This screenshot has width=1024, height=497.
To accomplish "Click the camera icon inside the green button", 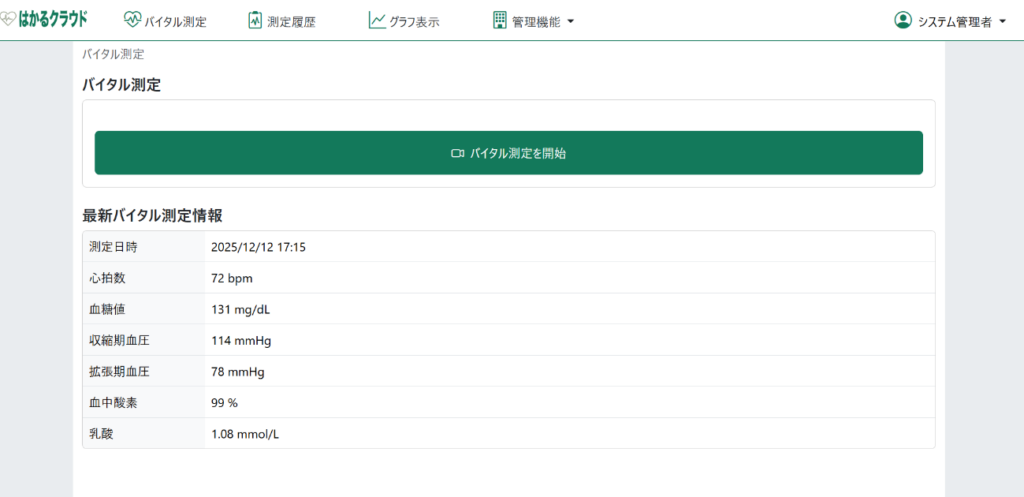I will click(x=457, y=153).
